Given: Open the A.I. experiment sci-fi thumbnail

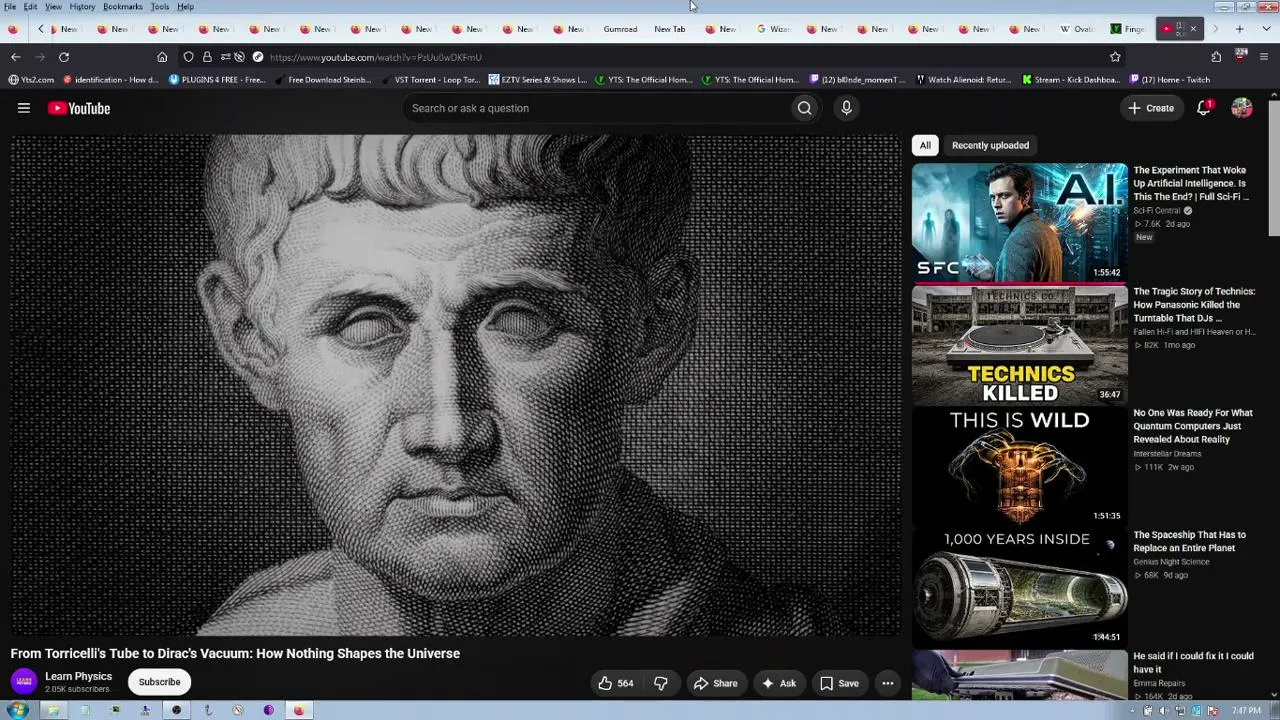Looking at the screenshot, I should [x=1019, y=223].
